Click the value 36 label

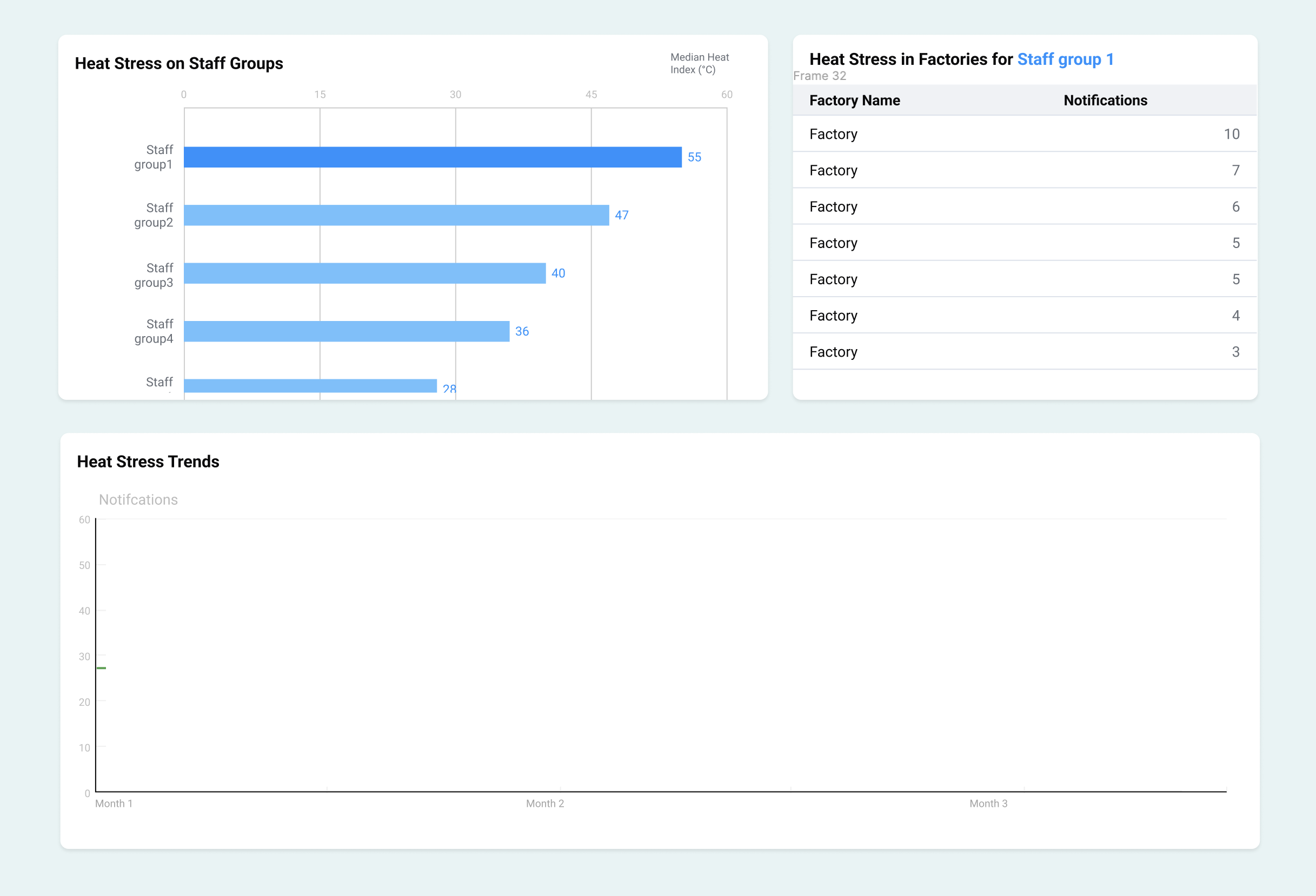pyautogui.click(x=522, y=331)
